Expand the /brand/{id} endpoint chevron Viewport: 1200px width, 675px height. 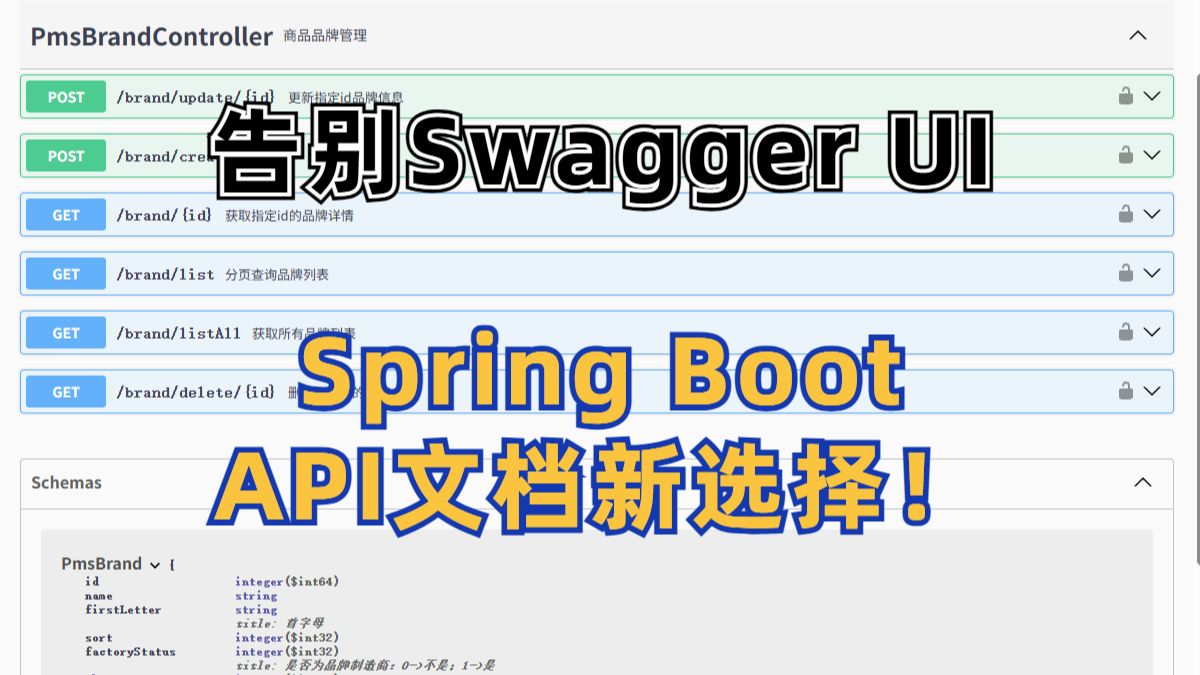tap(1152, 214)
